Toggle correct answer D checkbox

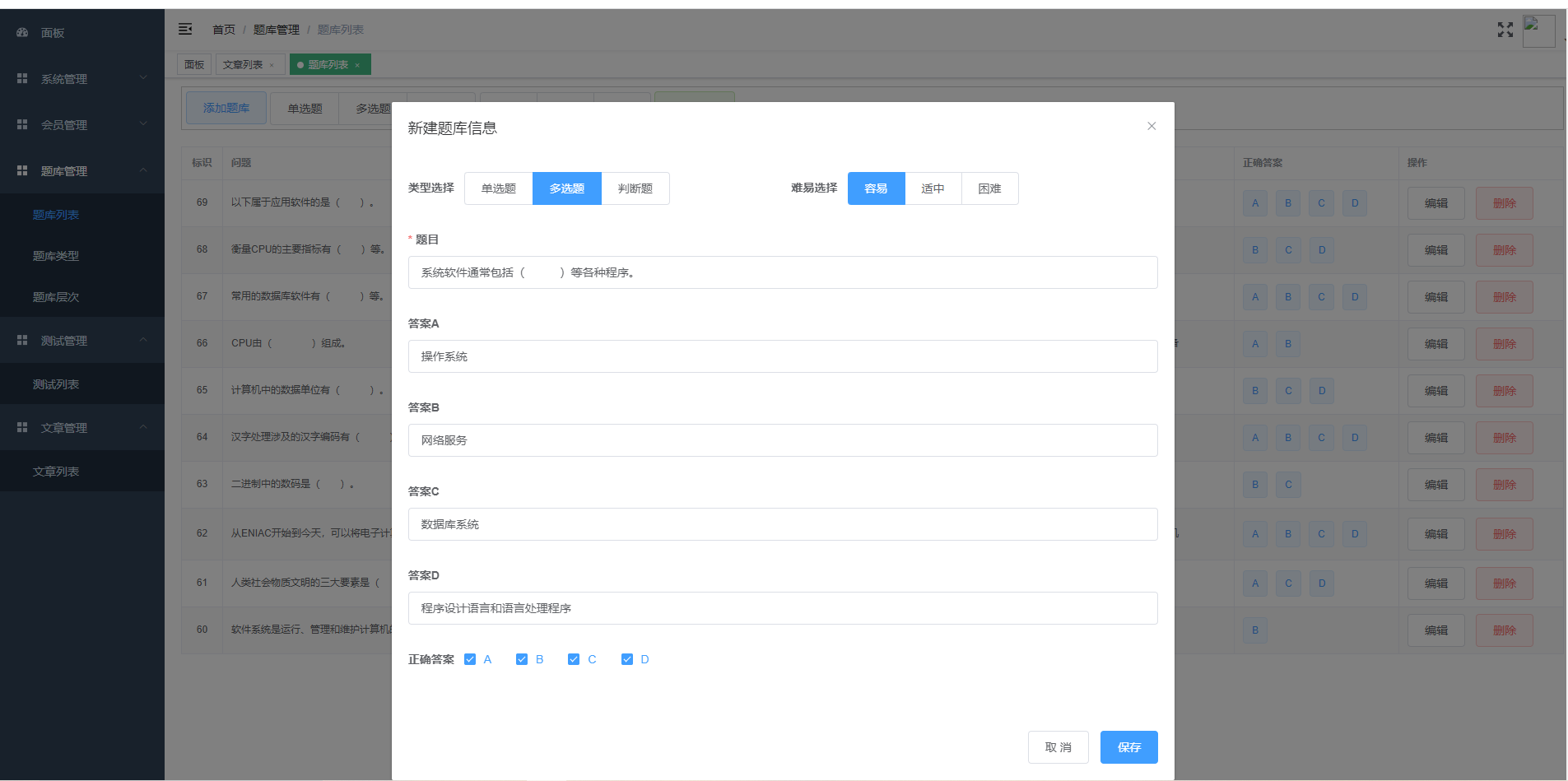click(x=627, y=659)
